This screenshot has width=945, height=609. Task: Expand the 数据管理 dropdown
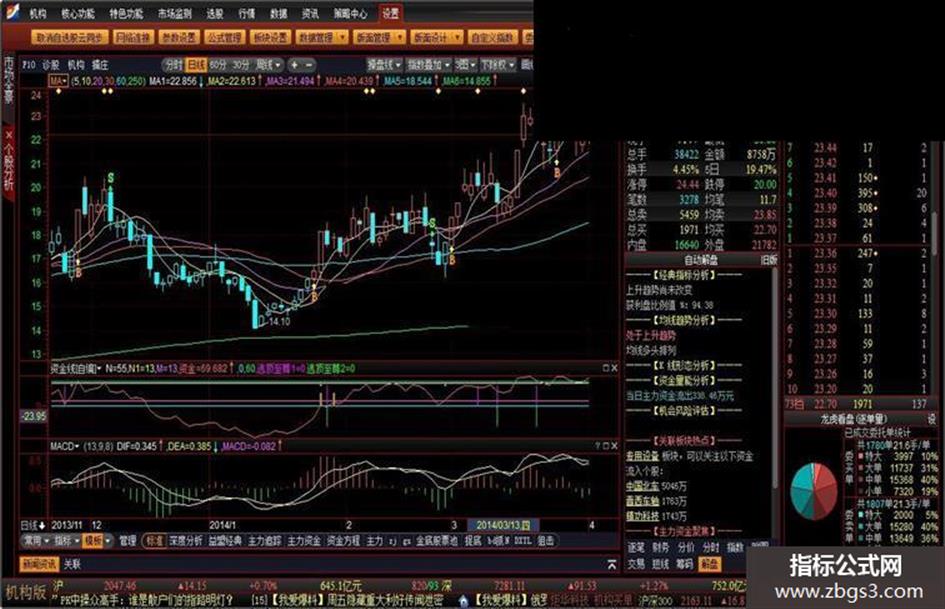click(322, 37)
